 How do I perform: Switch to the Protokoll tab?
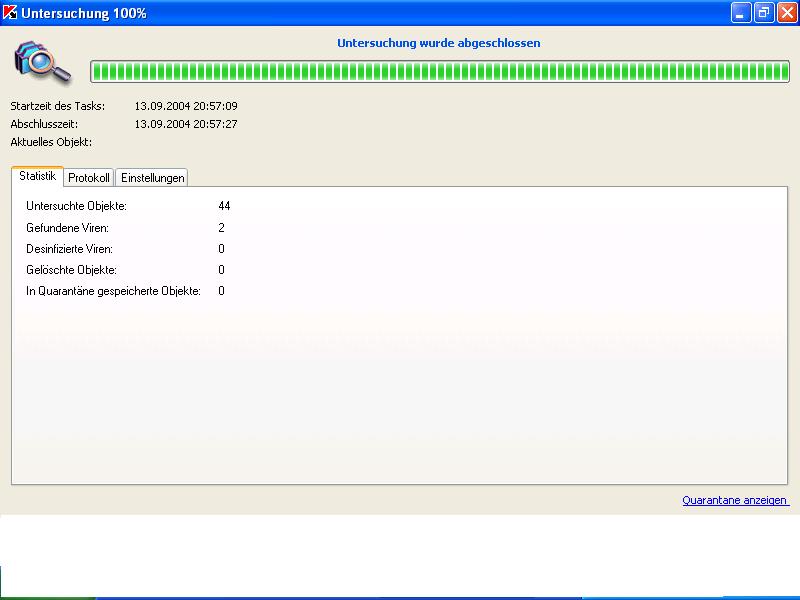click(x=89, y=178)
